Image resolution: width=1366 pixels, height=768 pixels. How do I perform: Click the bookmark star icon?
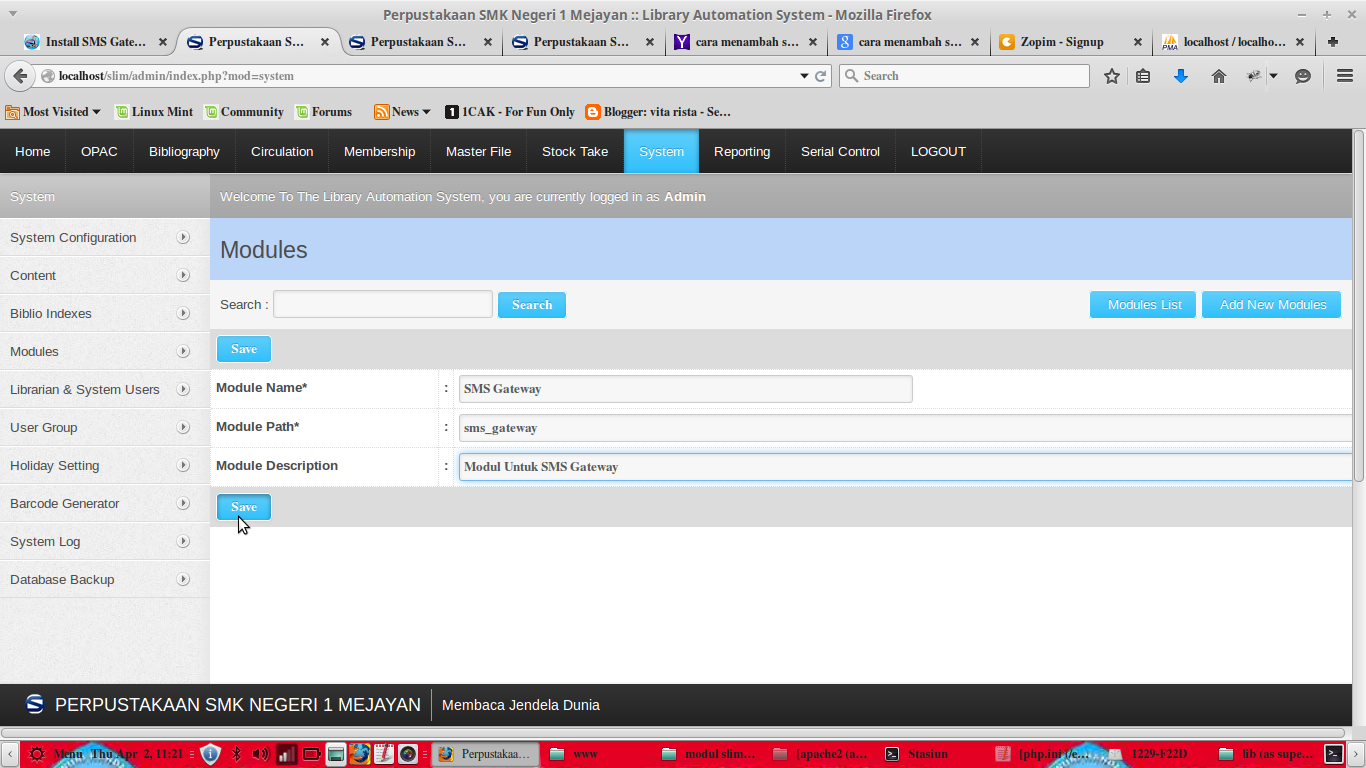[x=1111, y=76]
